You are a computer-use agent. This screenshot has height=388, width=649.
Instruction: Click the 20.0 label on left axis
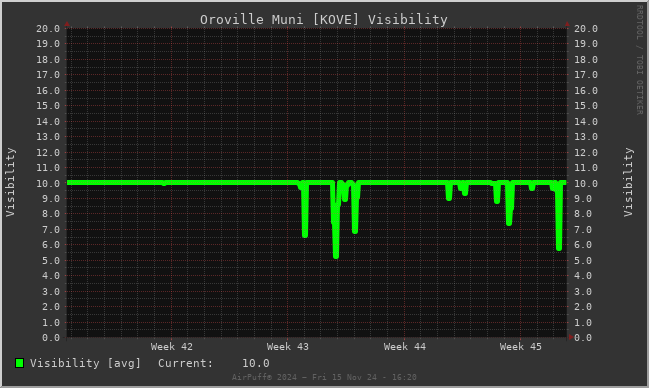click(48, 29)
